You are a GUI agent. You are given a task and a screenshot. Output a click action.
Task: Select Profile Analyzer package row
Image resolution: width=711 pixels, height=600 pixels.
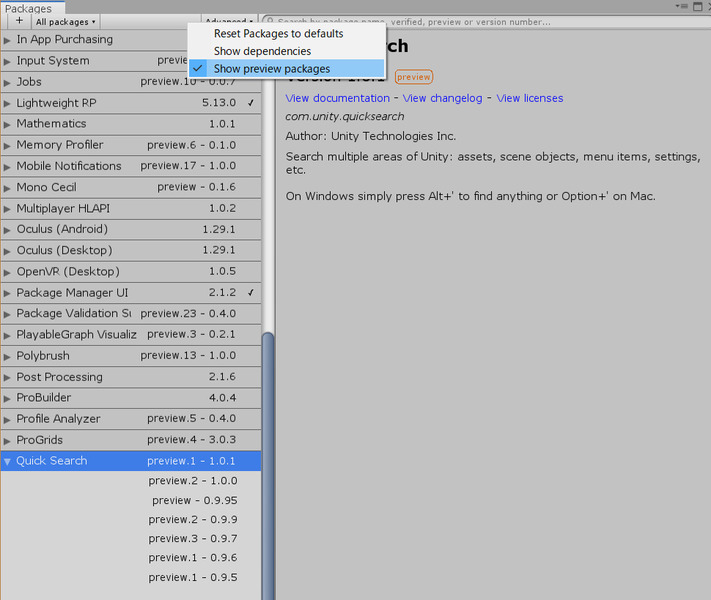[x=131, y=419]
